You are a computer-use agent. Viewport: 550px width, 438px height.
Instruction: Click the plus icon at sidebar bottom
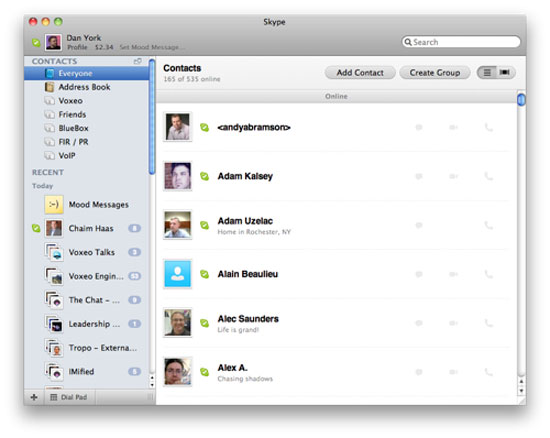point(34,397)
